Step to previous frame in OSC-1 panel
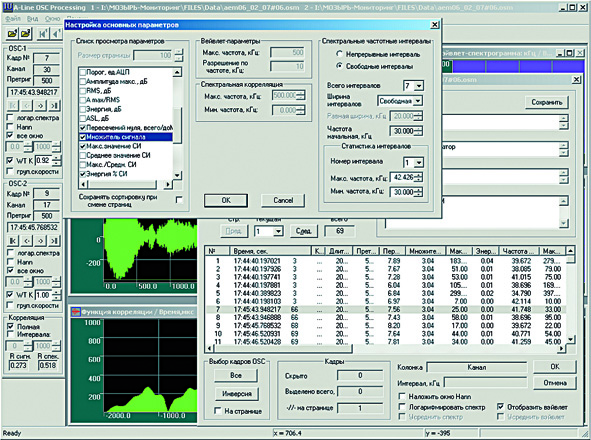The width and height of the screenshot is (591, 440). pos(27,106)
